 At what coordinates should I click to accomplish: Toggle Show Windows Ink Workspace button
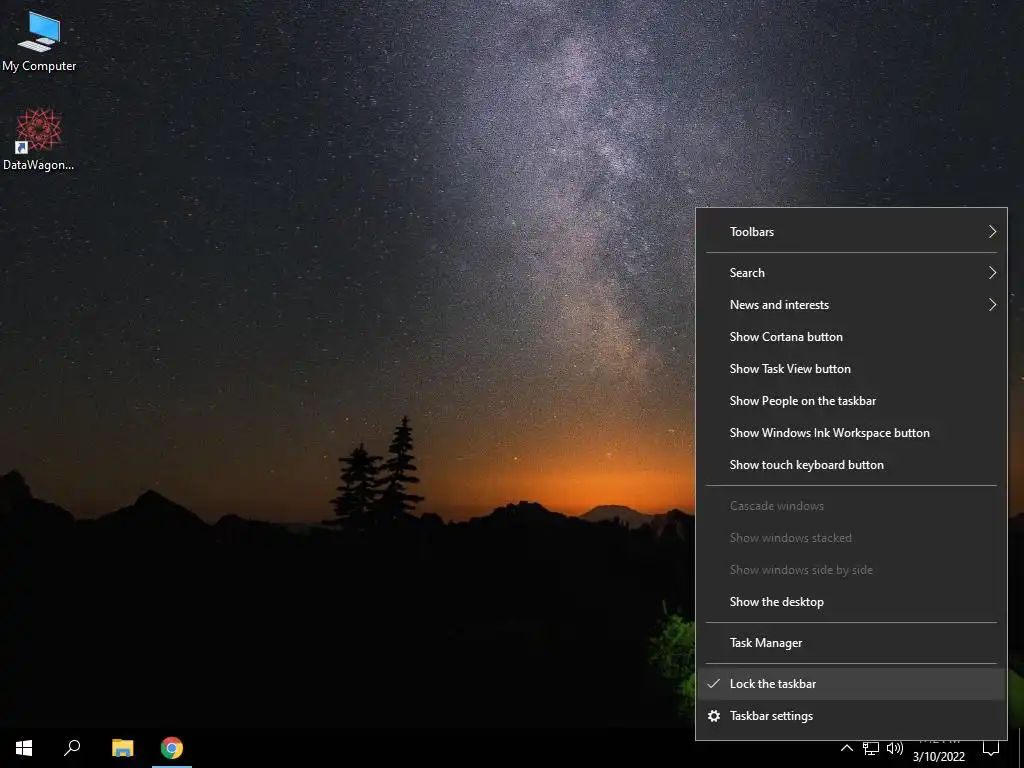pos(852,433)
